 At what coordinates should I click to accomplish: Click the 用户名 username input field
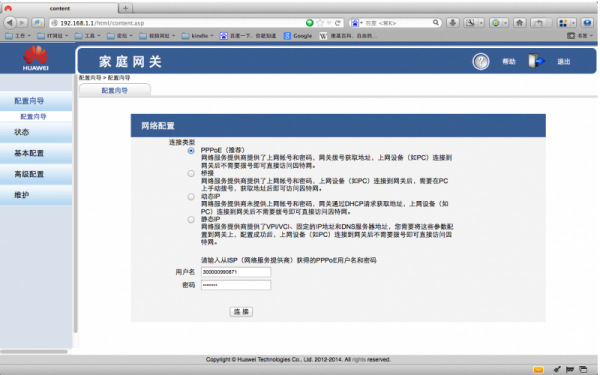236,272
